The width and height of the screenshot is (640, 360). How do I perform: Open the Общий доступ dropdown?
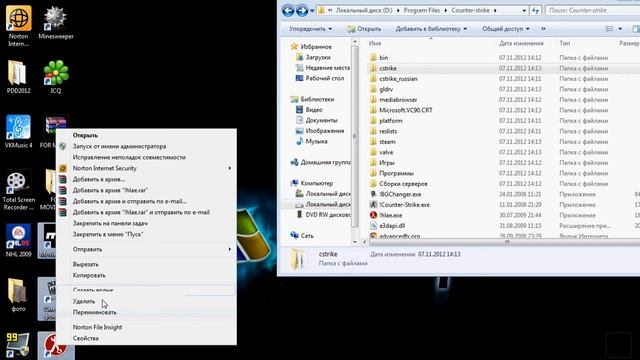click(506, 29)
